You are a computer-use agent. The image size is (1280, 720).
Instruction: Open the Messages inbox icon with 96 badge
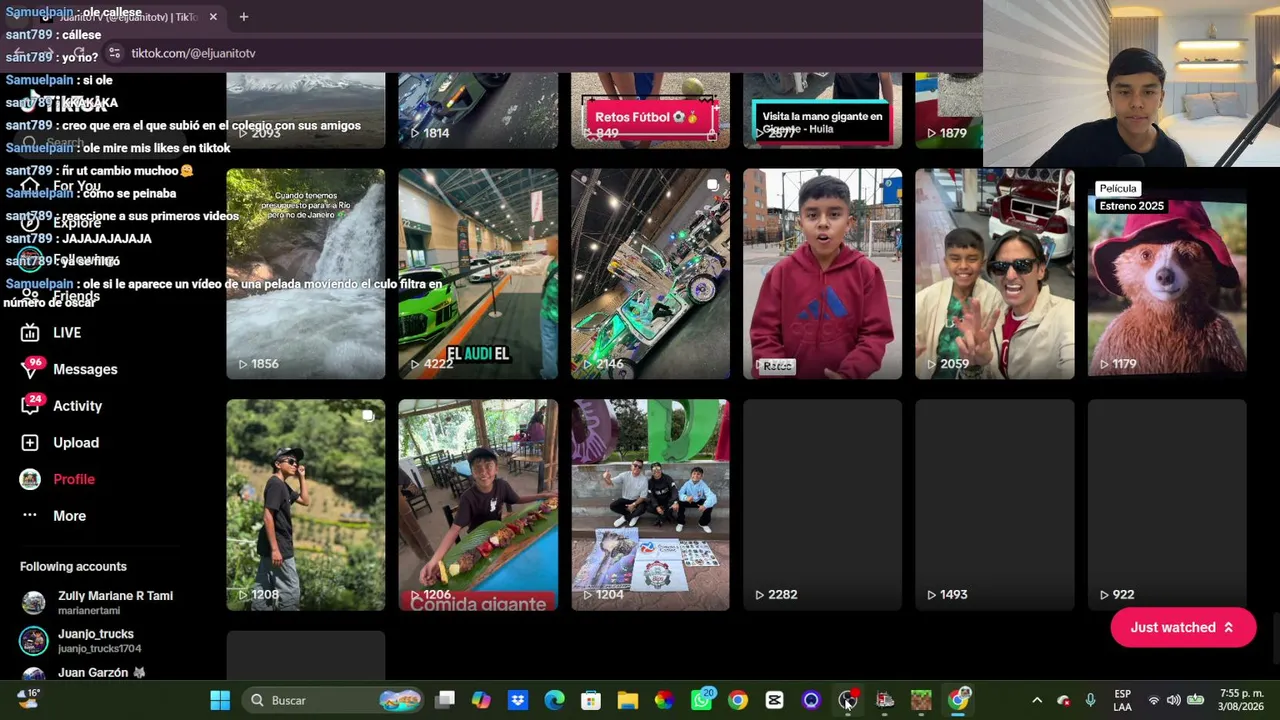click(31, 369)
